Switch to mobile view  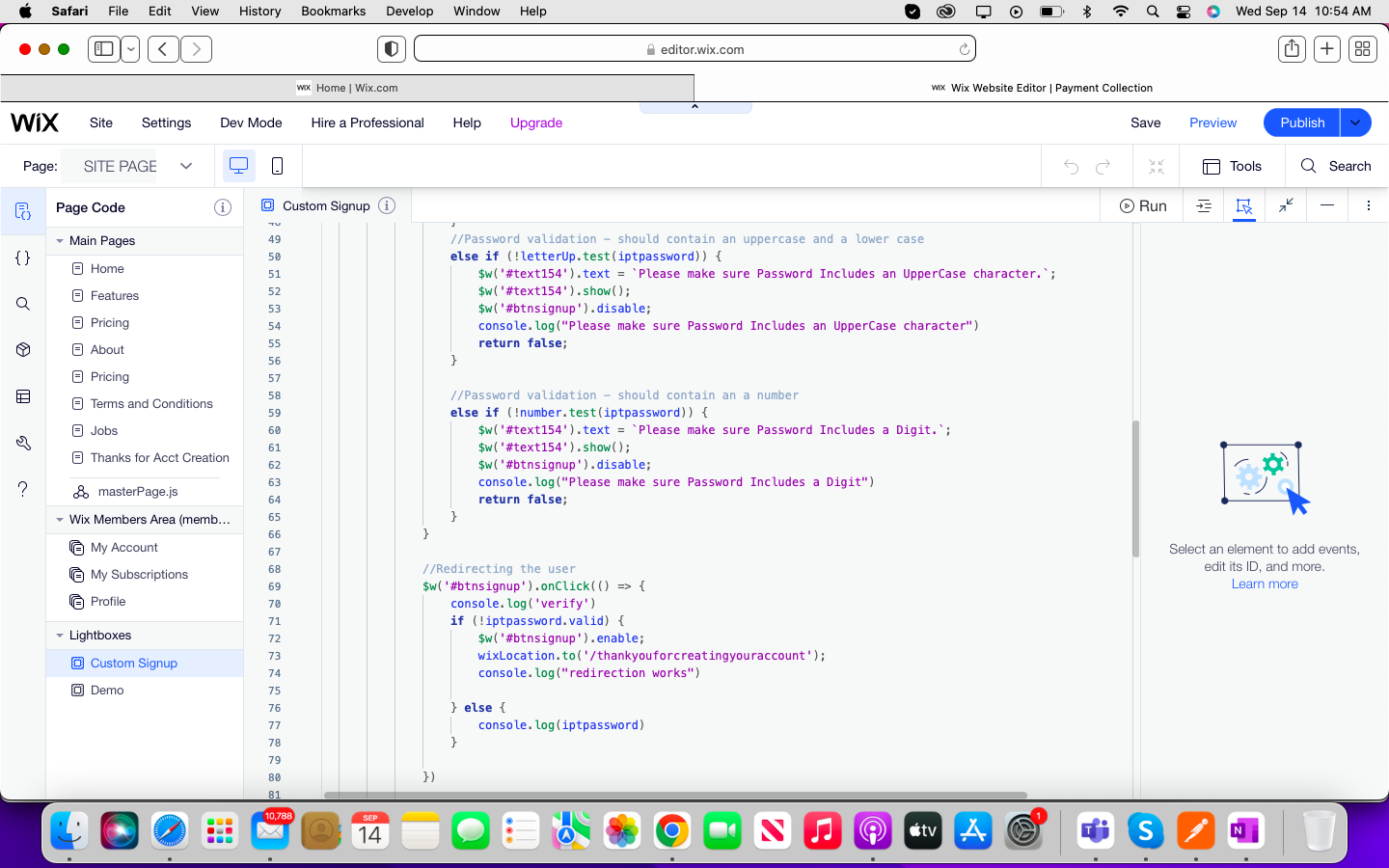pos(277,166)
